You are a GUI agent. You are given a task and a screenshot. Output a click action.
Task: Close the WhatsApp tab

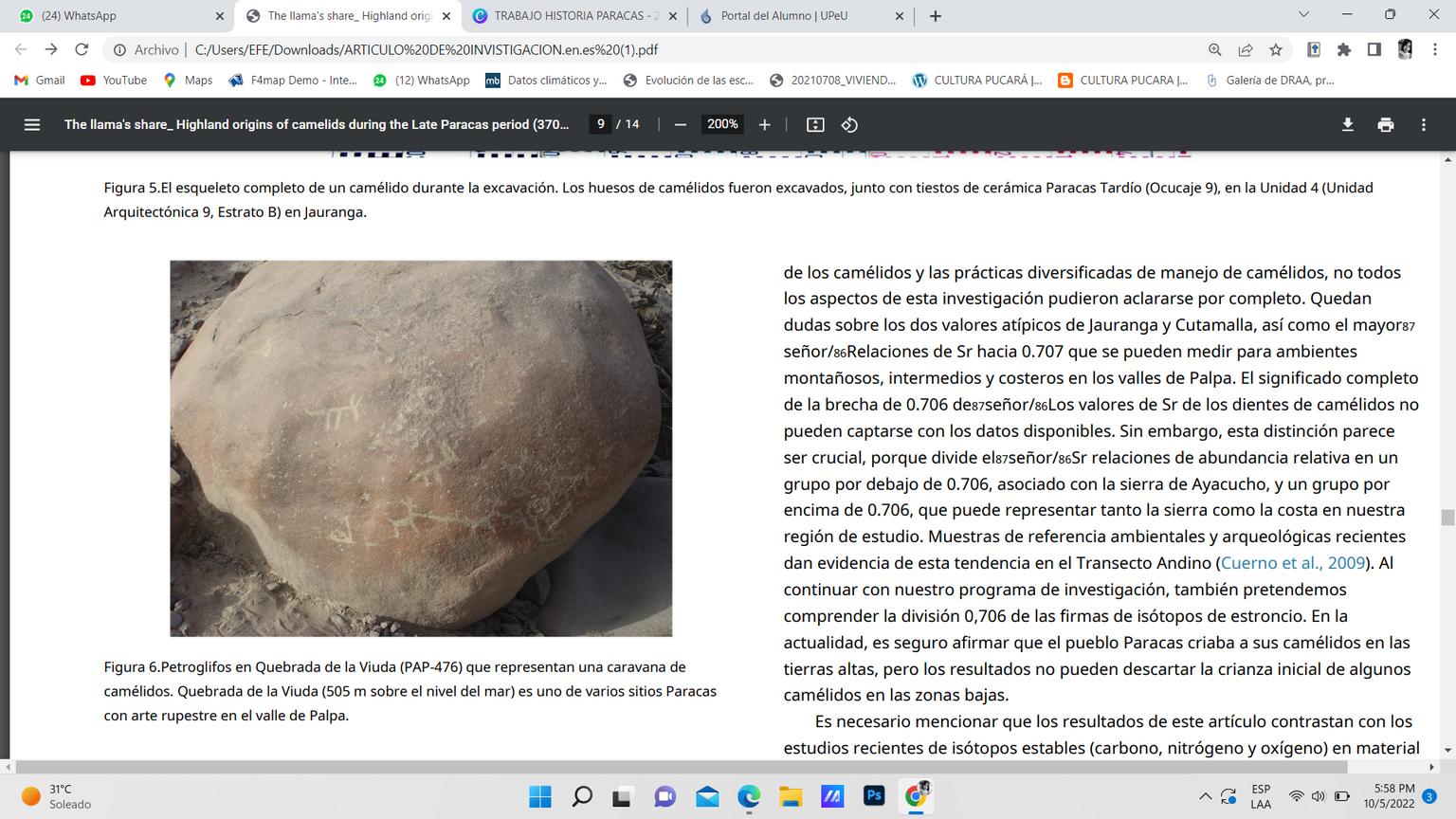[x=220, y=16]
